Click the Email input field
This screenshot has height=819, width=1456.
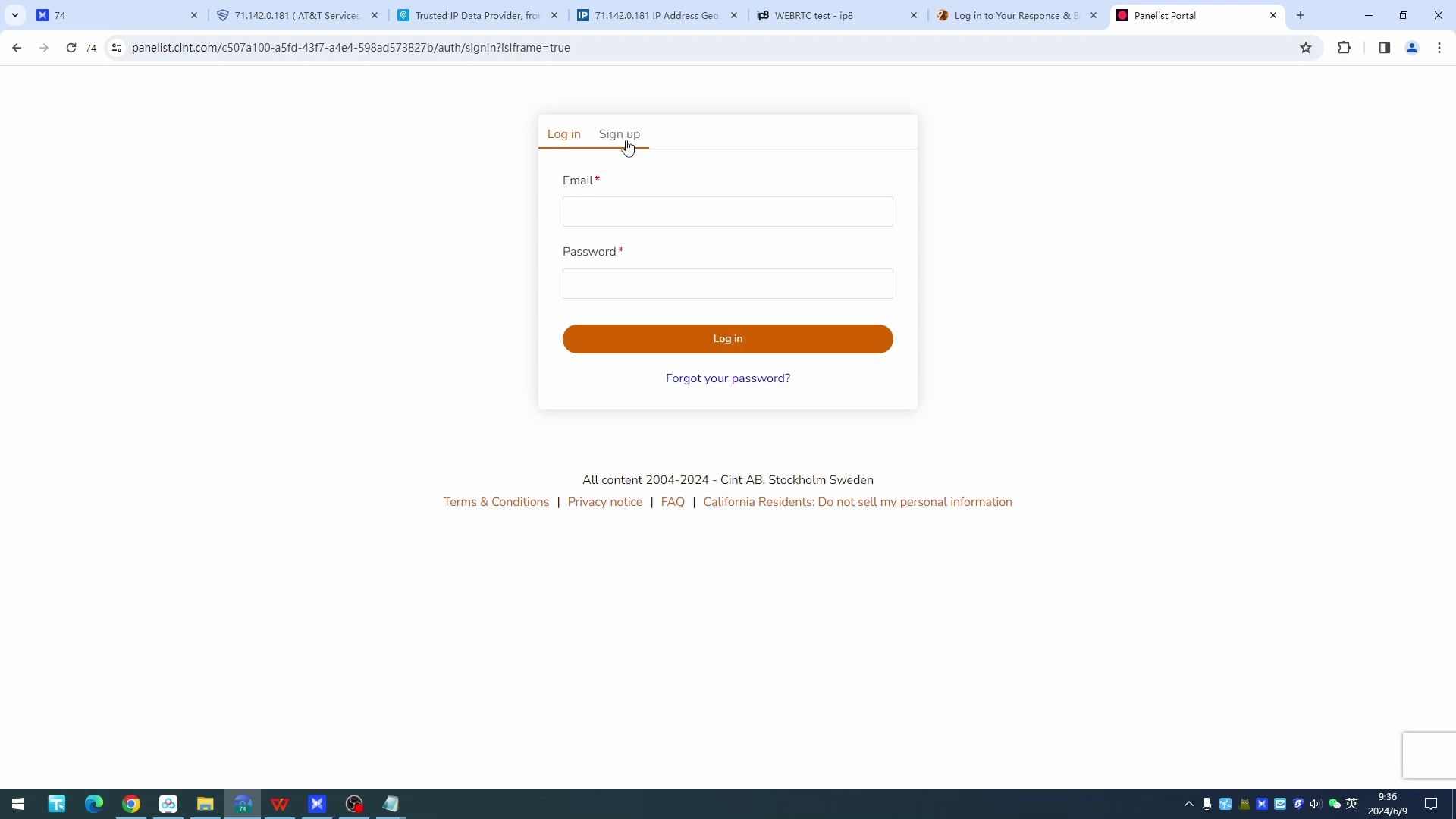[728, 211]
